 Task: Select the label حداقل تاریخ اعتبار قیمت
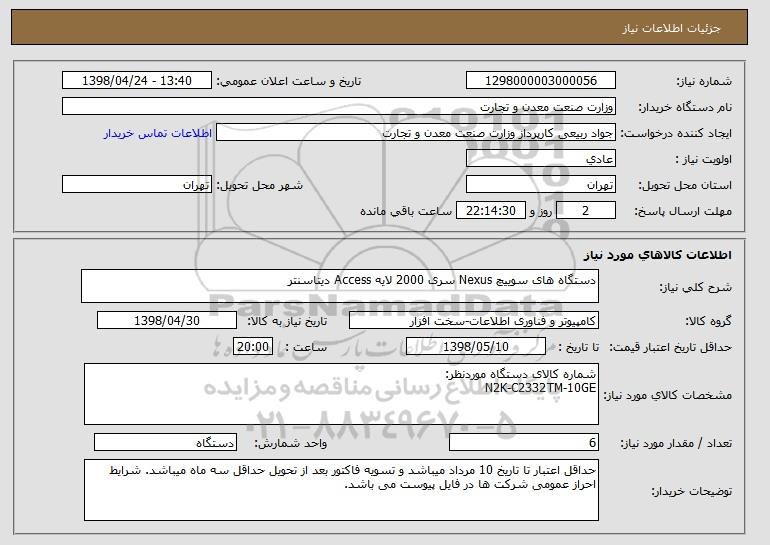[x=670, y=347]
